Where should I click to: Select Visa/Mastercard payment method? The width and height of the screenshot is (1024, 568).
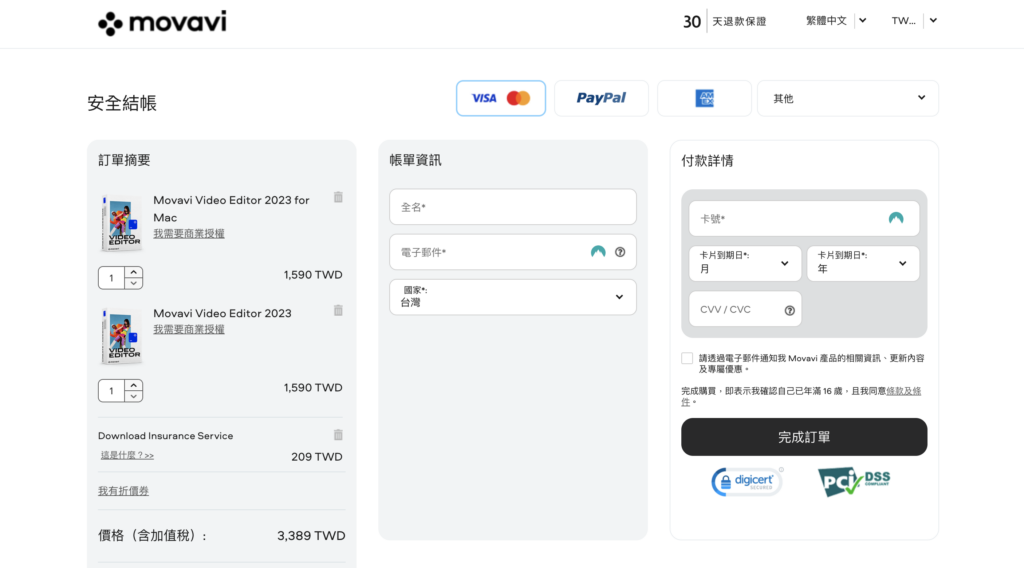pos(501,99)
